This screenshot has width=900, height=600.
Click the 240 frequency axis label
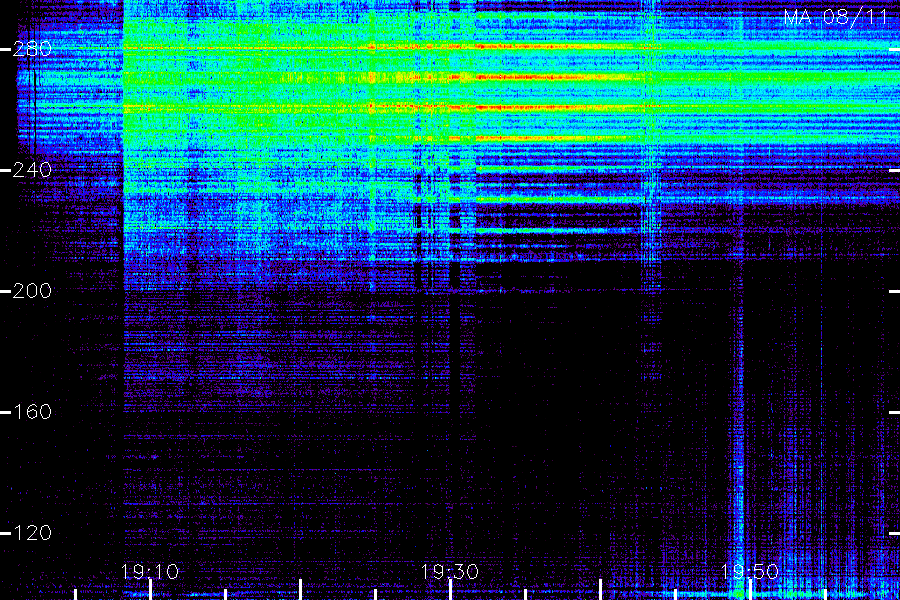coord(32,170)
